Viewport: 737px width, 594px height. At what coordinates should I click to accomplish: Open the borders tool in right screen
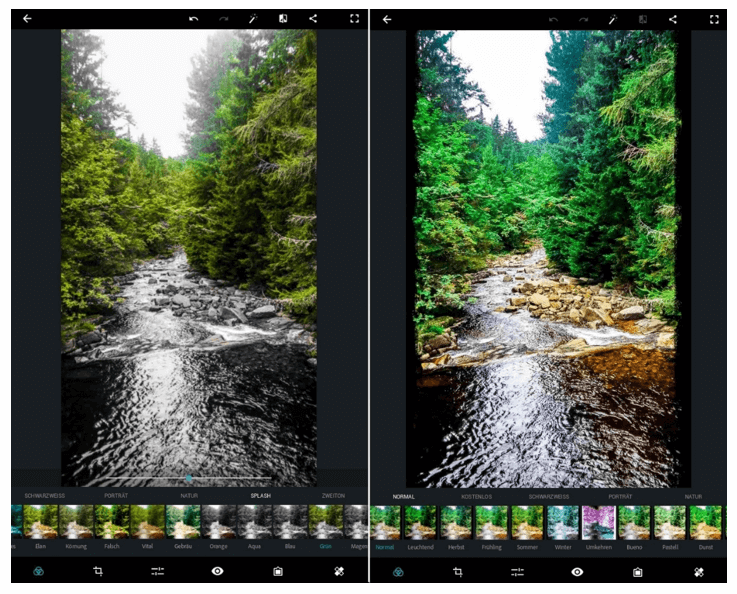coord(637,572)
